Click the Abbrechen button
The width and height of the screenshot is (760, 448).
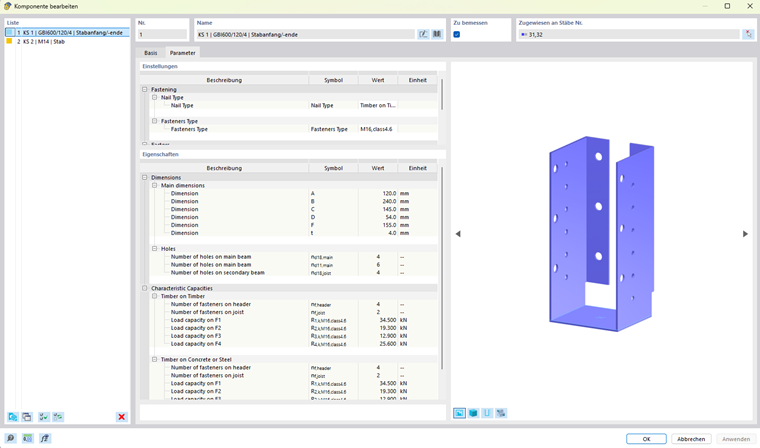tap(691, 439)
